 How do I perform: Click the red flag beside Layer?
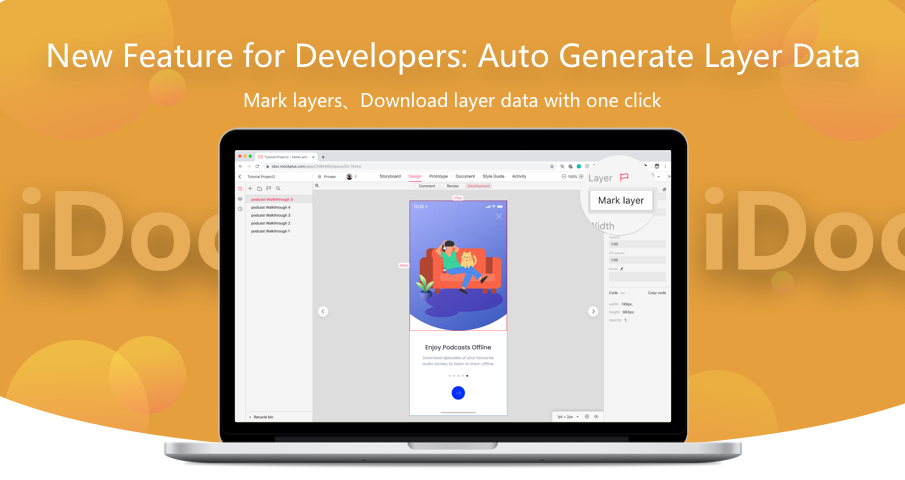(x=624, y=177)
